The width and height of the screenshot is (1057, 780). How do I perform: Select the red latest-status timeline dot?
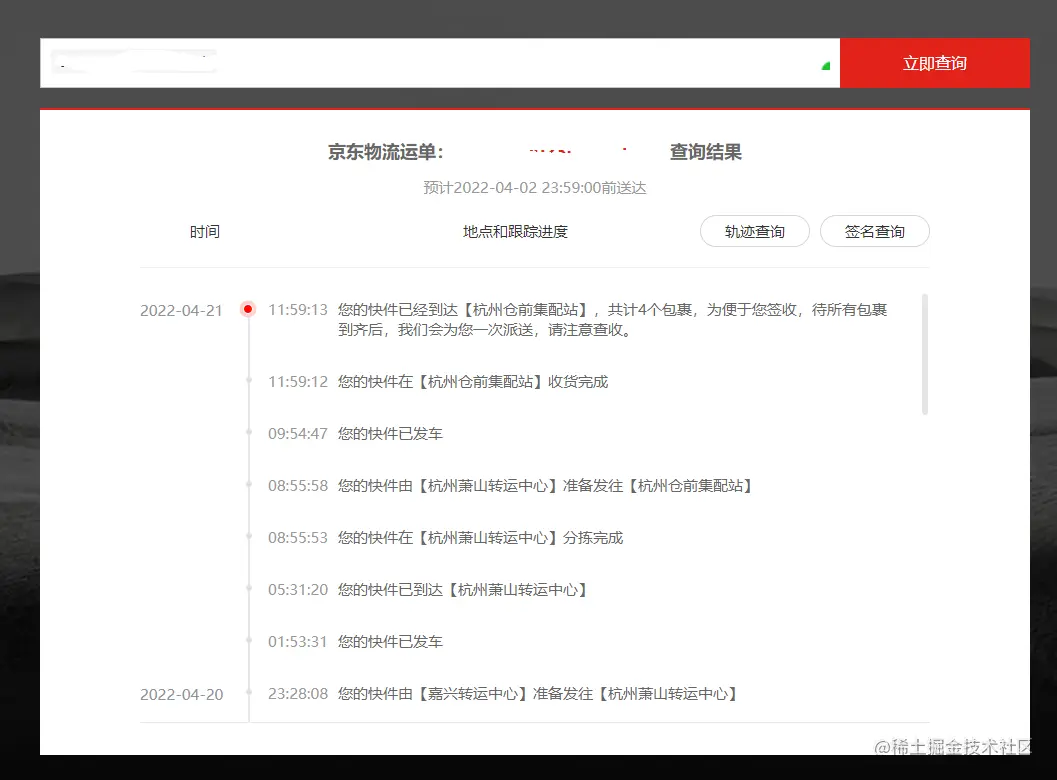tap(248, 309)
